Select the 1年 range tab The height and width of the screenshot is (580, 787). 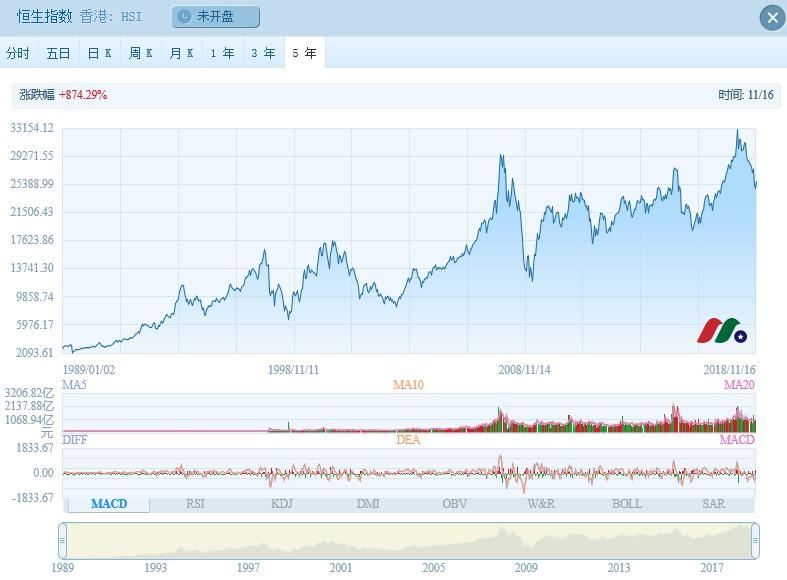click(223, 53)
